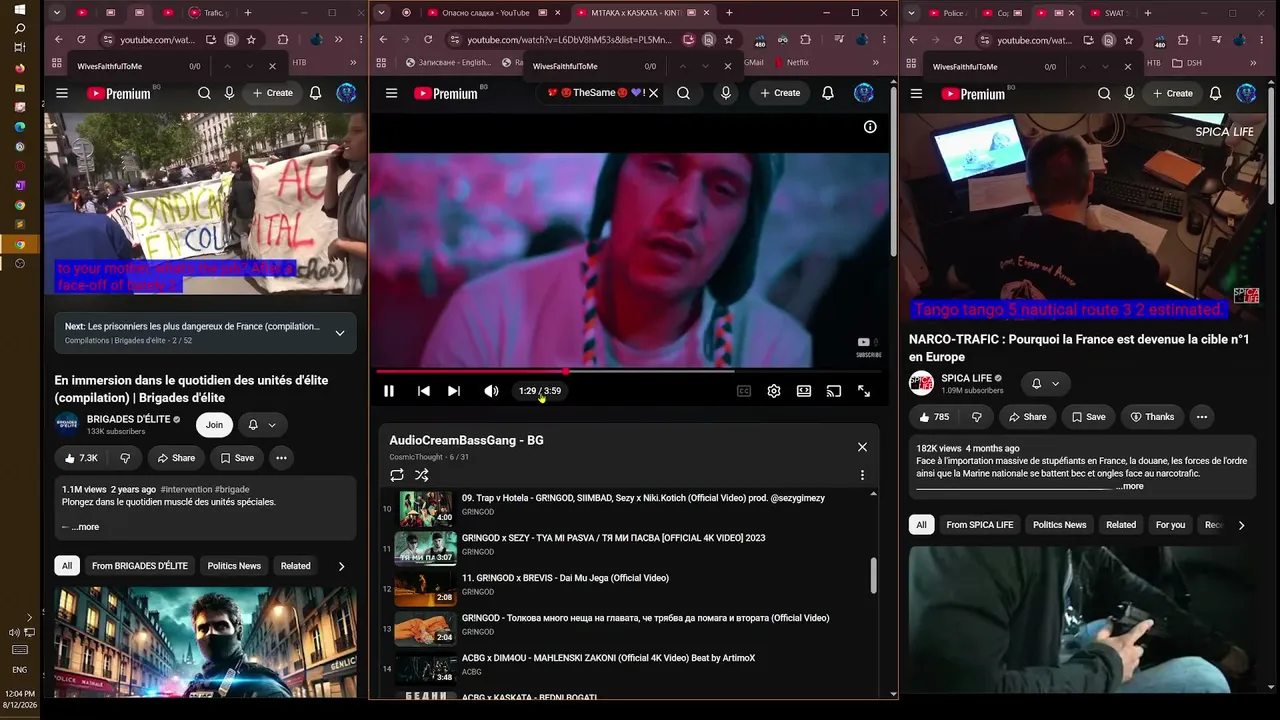
Task: Cast the middle video to a TV
Action: [x=834, y=391]
